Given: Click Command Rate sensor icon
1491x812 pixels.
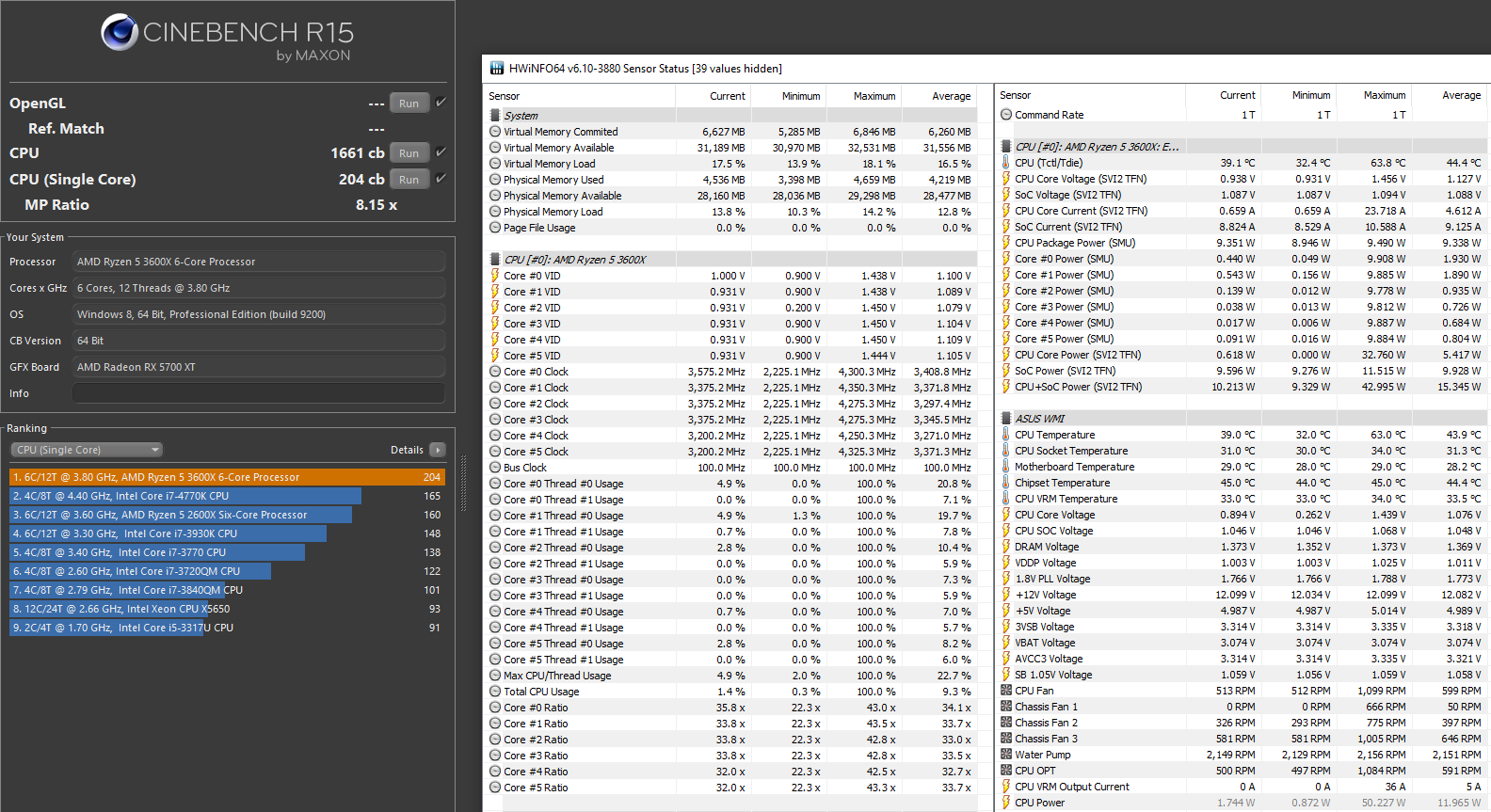Looking at the screenshot, I should tap(1006, 115).
